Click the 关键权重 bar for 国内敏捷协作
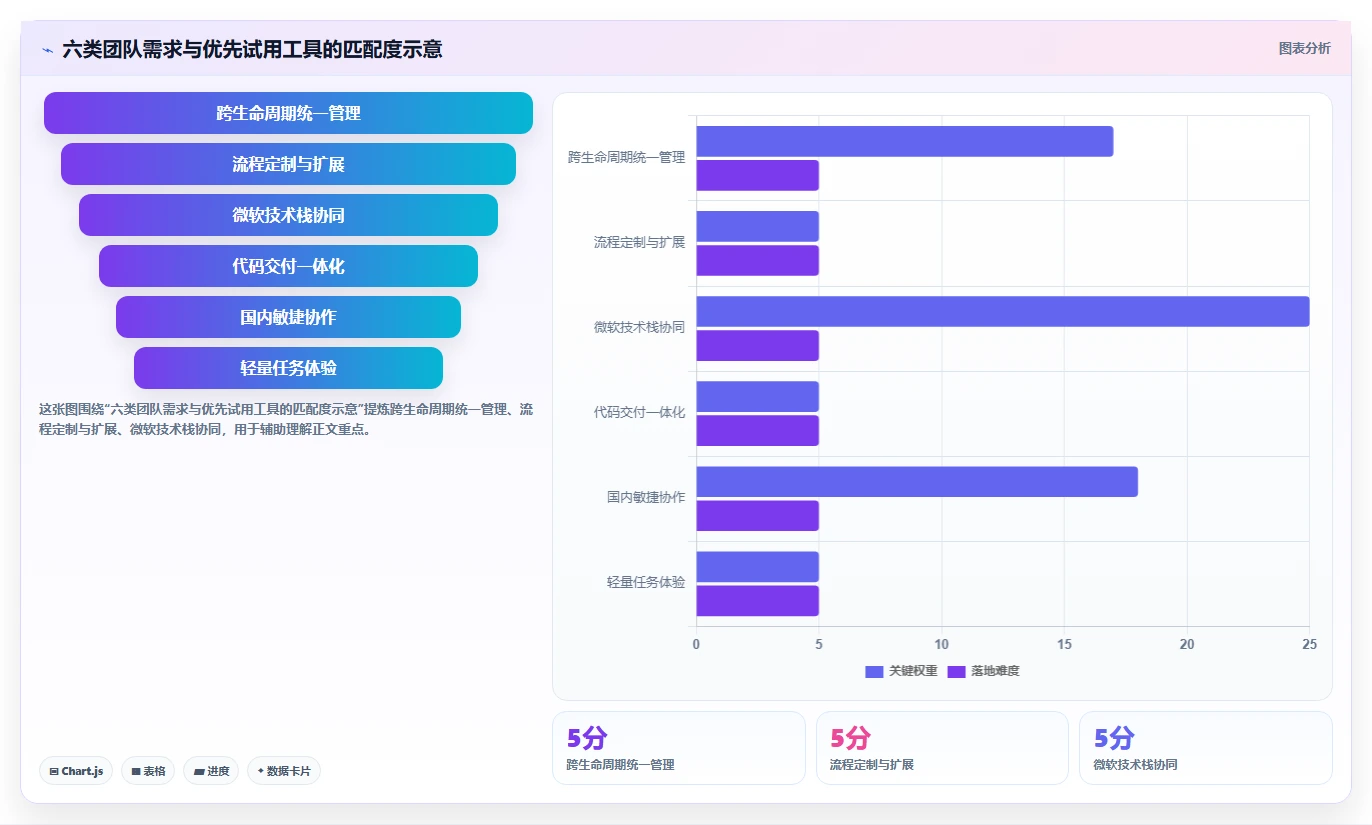Viewport: 1372px width, 825px height. [x=917, y=481]
